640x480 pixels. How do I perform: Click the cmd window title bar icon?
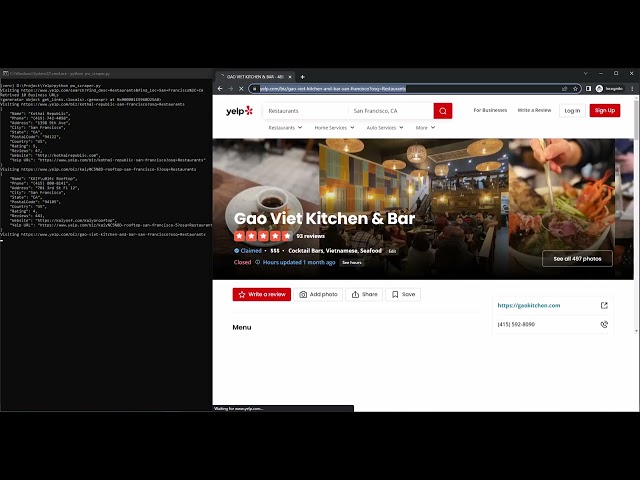pyautogui.click(x=5, y=73)
